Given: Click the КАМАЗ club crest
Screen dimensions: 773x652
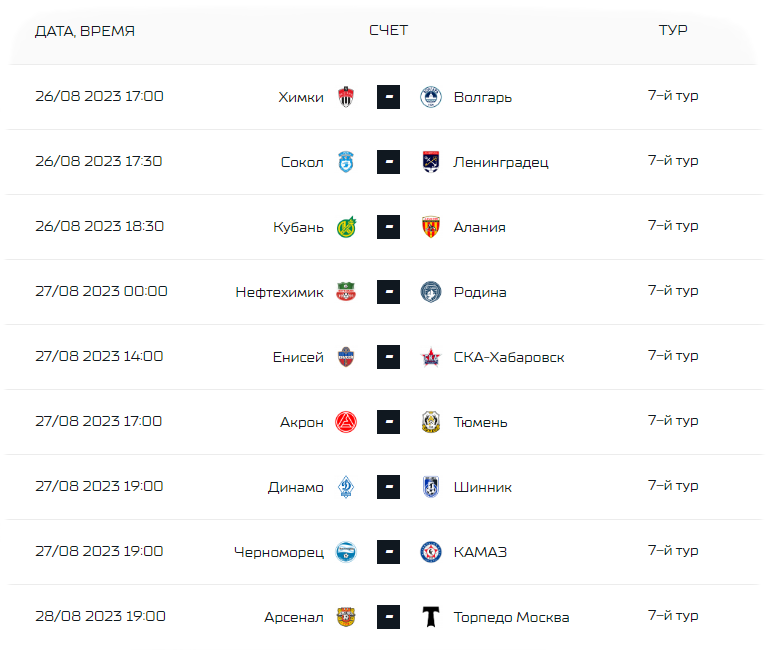Looking at the screenshot, I should click(x=431, y=552).
